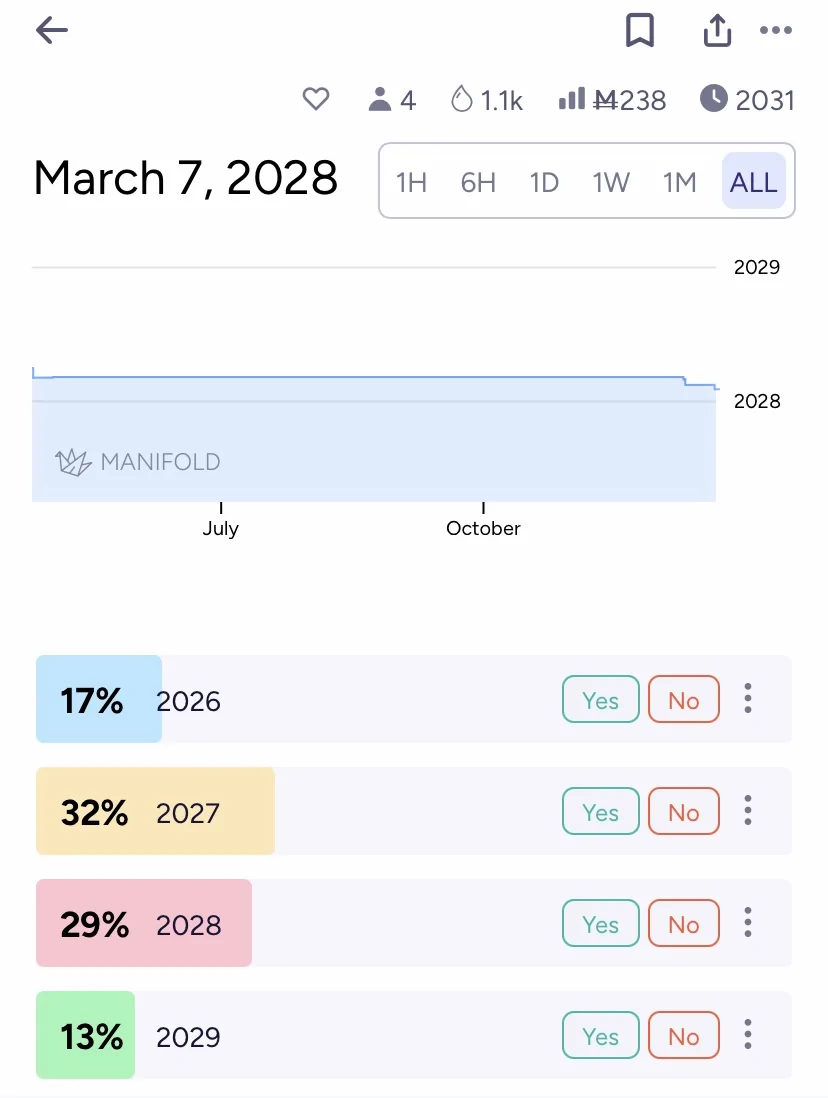Bet Yes on the 2026 answer
Image resolution: width=828 pixels, height=1098 pixels.
coord(600,700)
